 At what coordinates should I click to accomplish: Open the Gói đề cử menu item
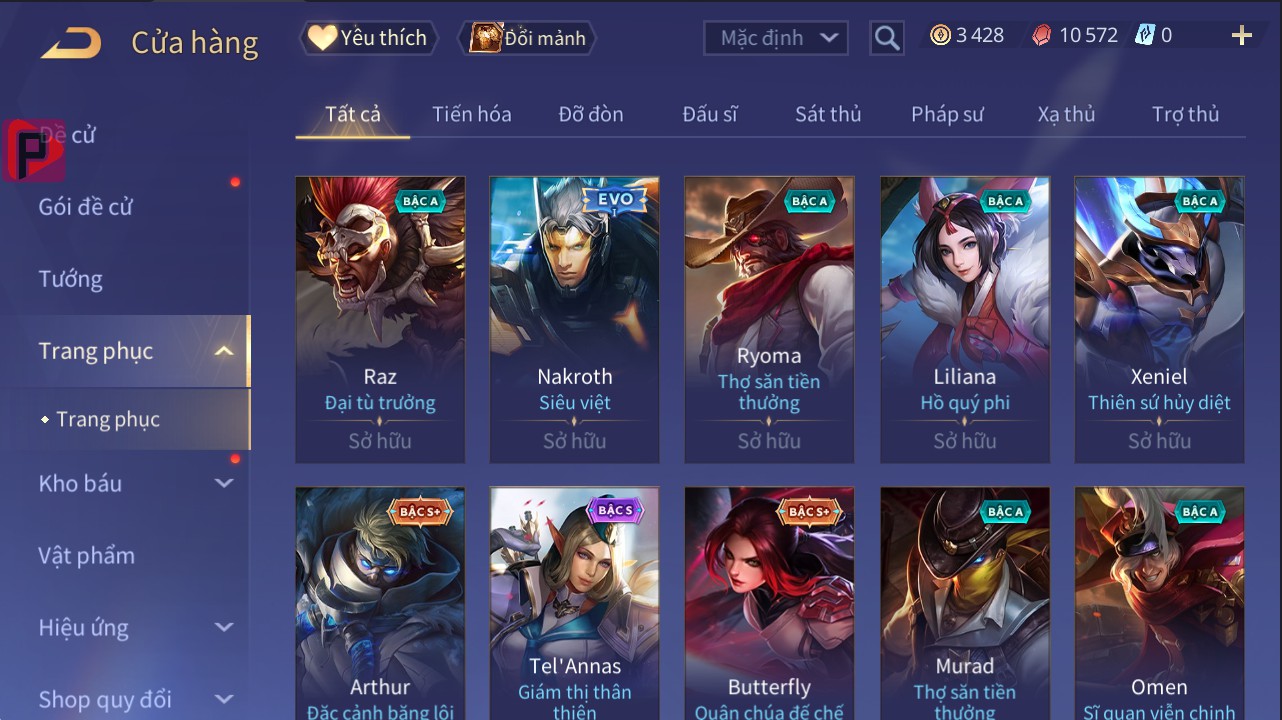[x=85, y=207]
